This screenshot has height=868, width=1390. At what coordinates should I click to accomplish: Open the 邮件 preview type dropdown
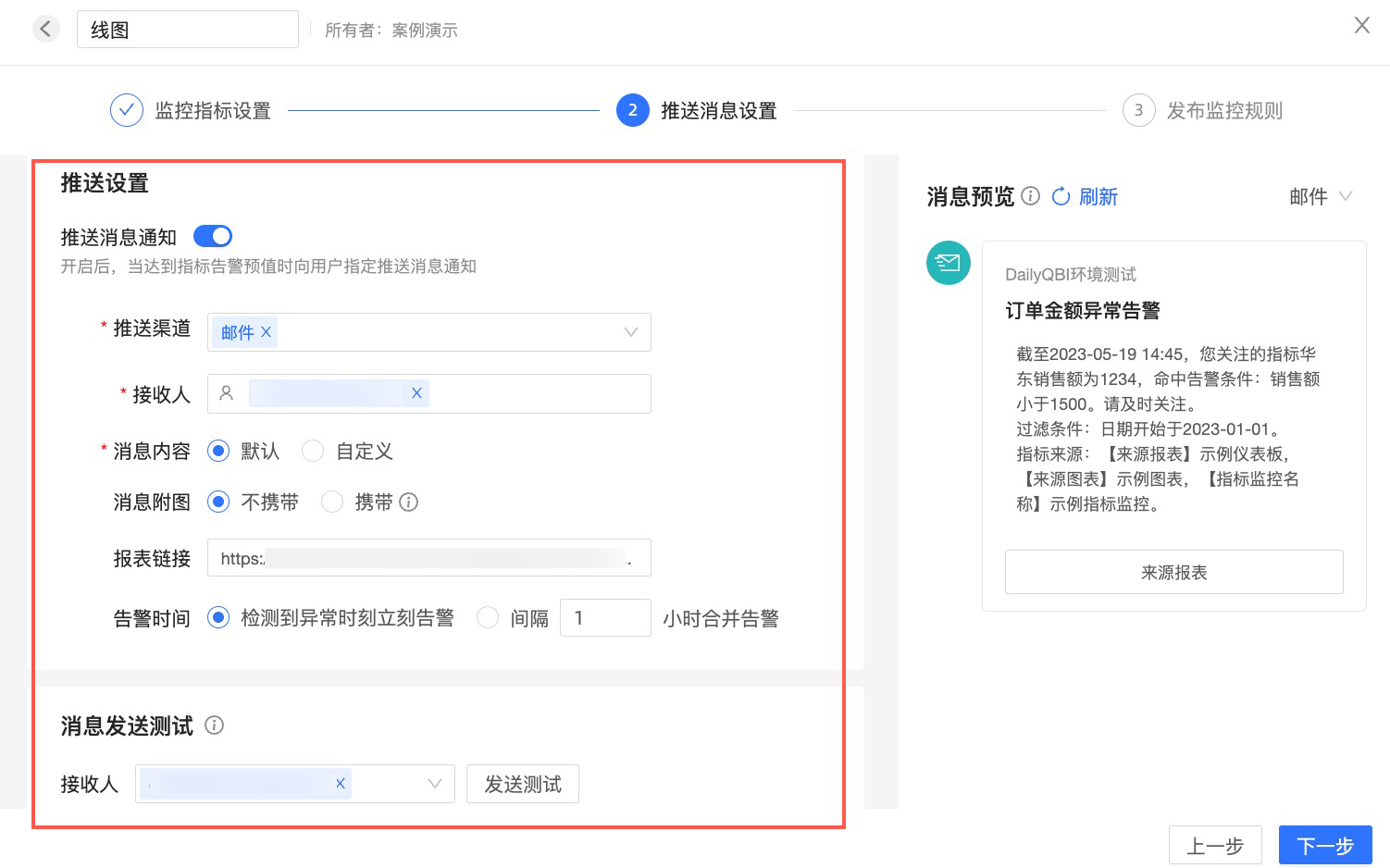[x=1321, y=196]
